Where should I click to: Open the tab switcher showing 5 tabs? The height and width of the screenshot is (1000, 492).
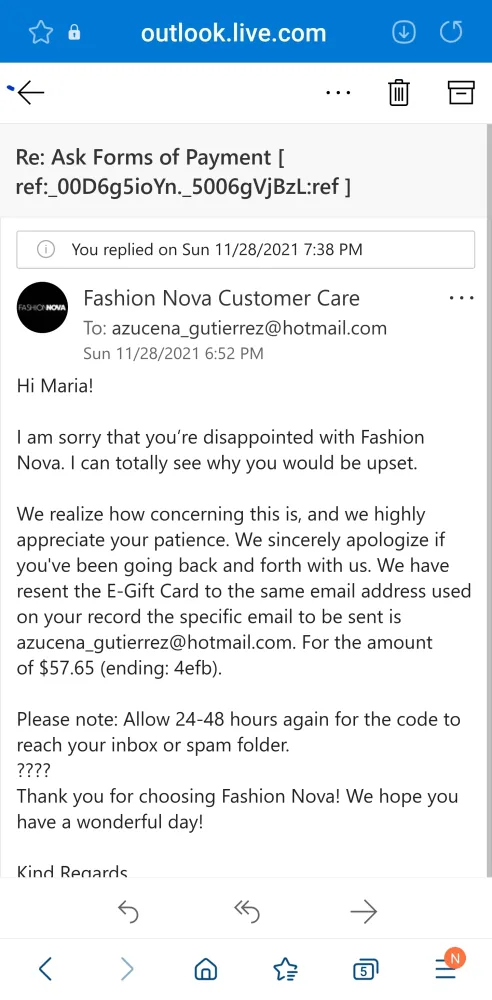pyautogui.click(x=365, y=970)
